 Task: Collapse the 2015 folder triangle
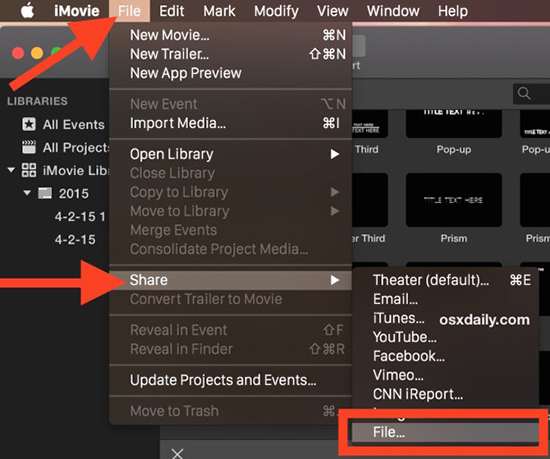click(x=27, y=193)
